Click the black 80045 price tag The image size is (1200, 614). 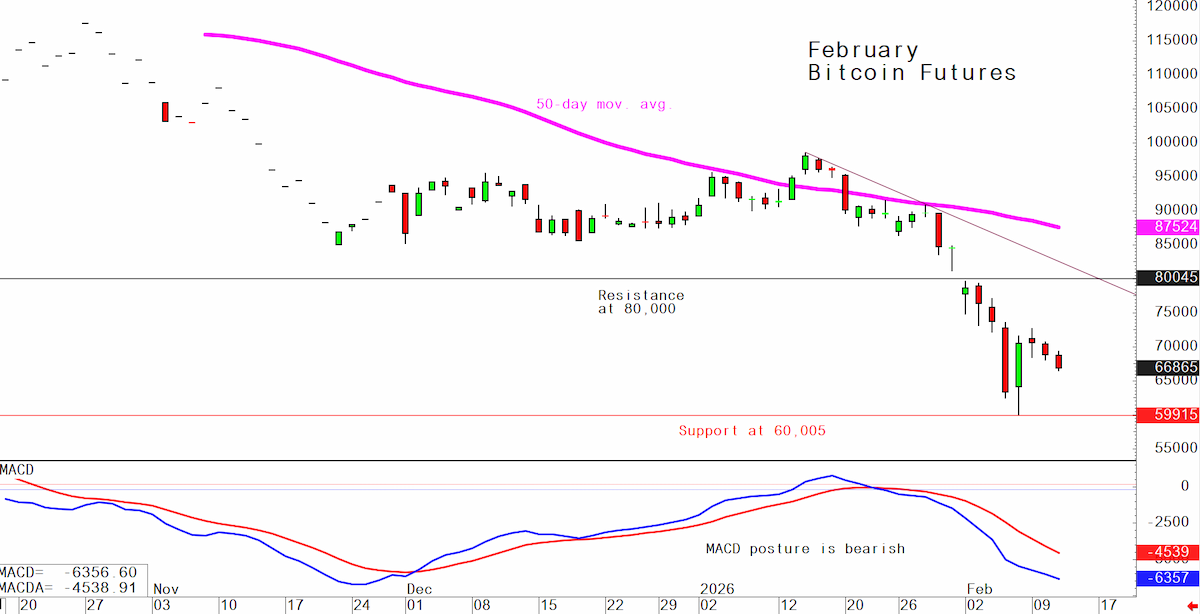pyautogui.click(x=1168, y=278)
